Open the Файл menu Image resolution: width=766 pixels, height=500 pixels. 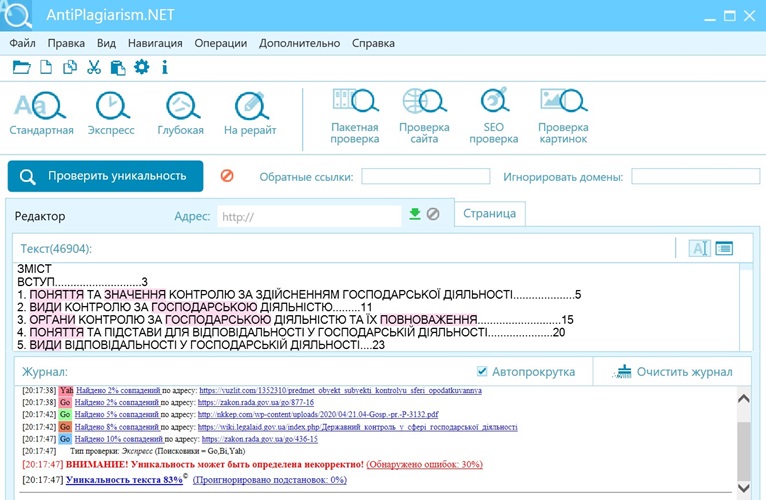coord(22,43)
